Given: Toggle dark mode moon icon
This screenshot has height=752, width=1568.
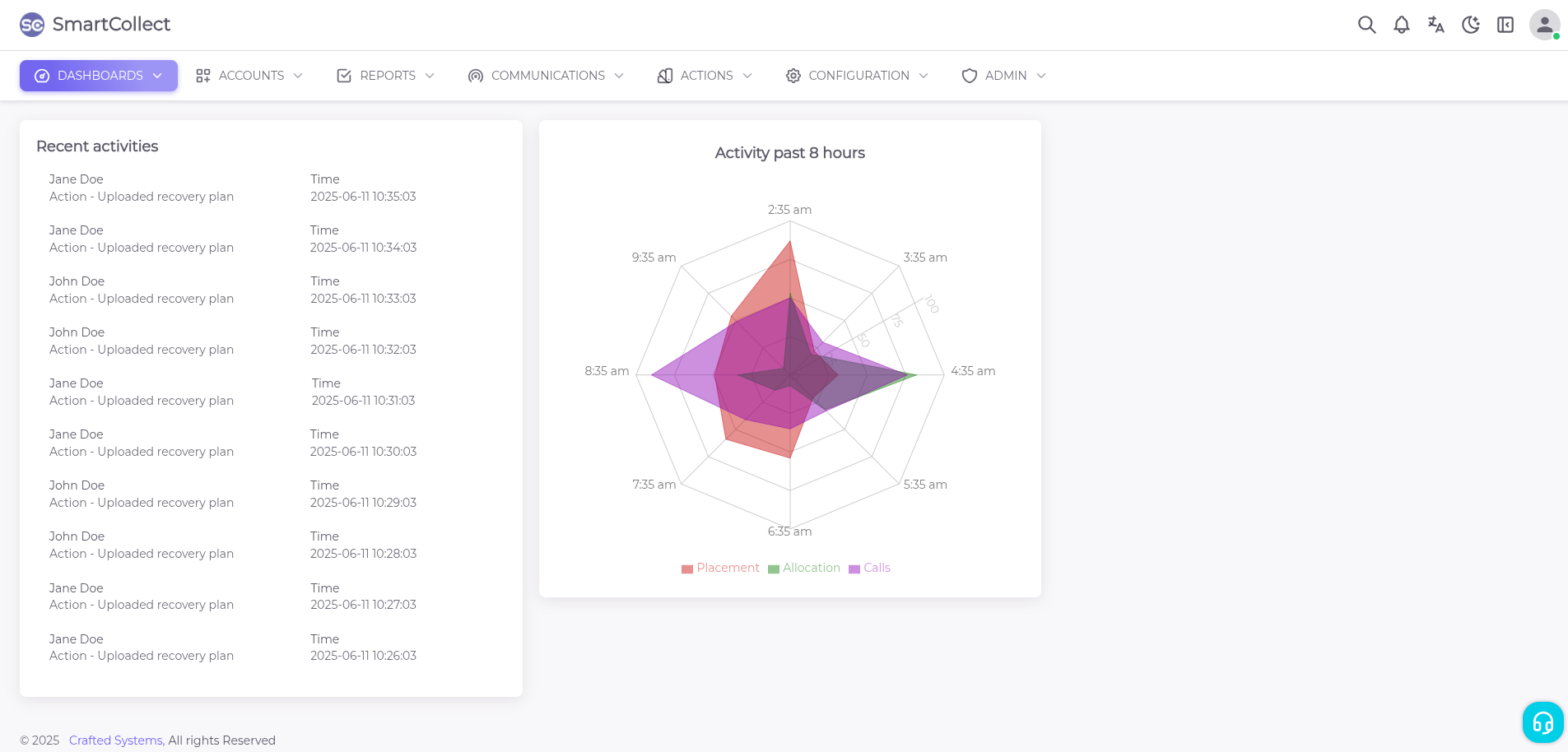Looking at the screenshot, I should click(1471, 25).
